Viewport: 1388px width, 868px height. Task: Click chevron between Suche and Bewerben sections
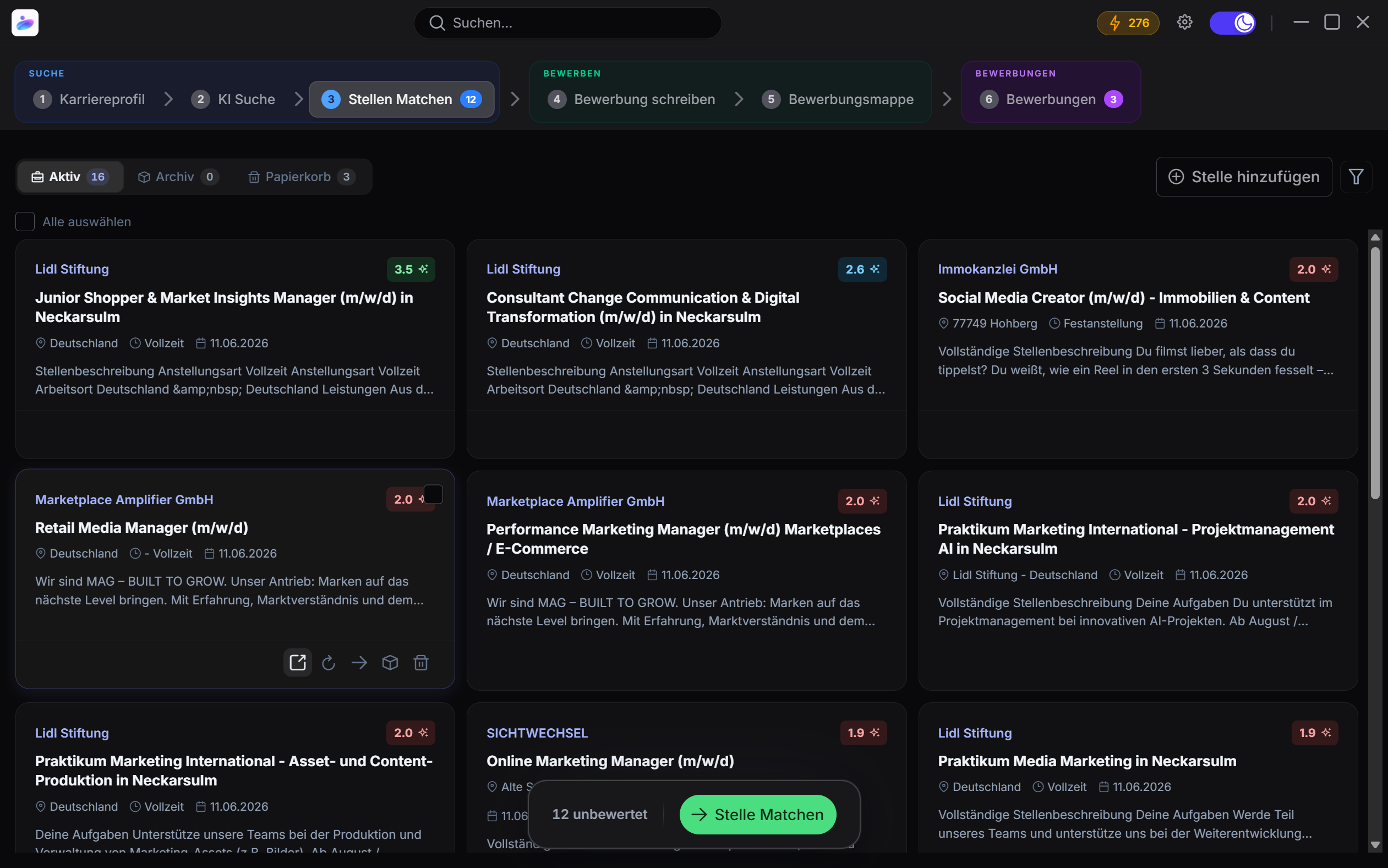515,99
